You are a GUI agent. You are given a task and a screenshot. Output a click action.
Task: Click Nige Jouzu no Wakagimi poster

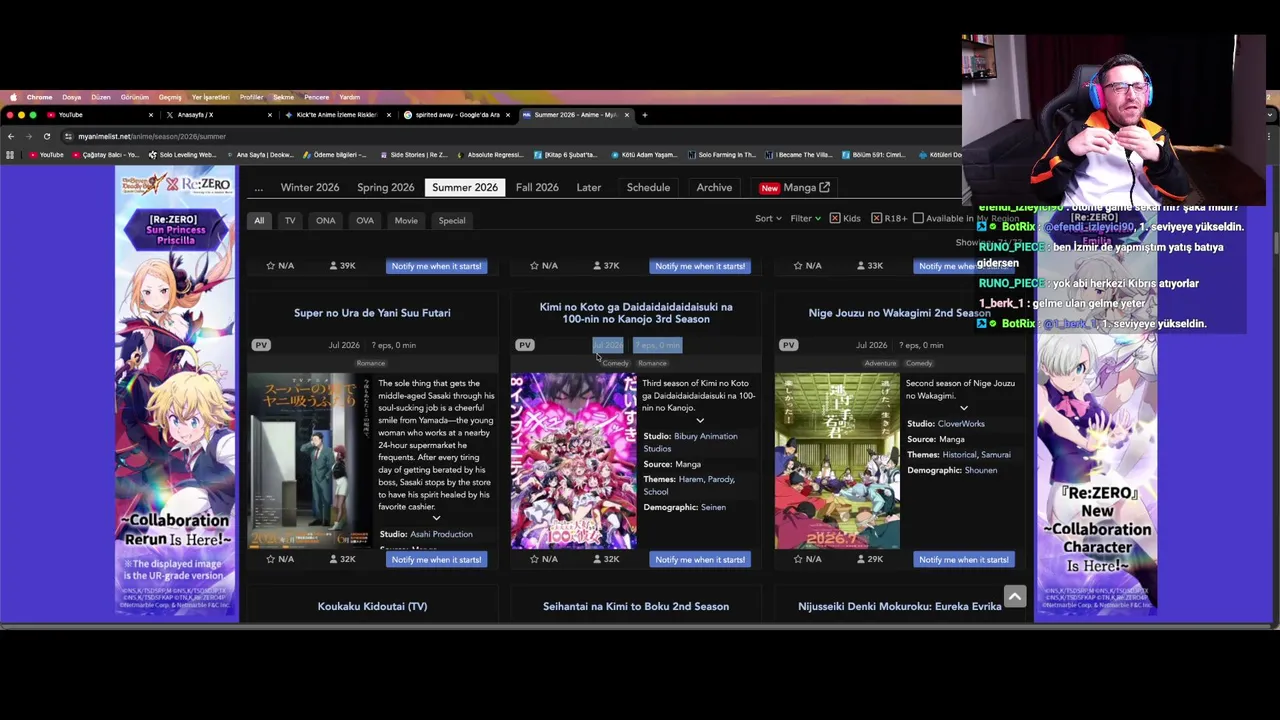pyautogui.click(x=837, y=461)
